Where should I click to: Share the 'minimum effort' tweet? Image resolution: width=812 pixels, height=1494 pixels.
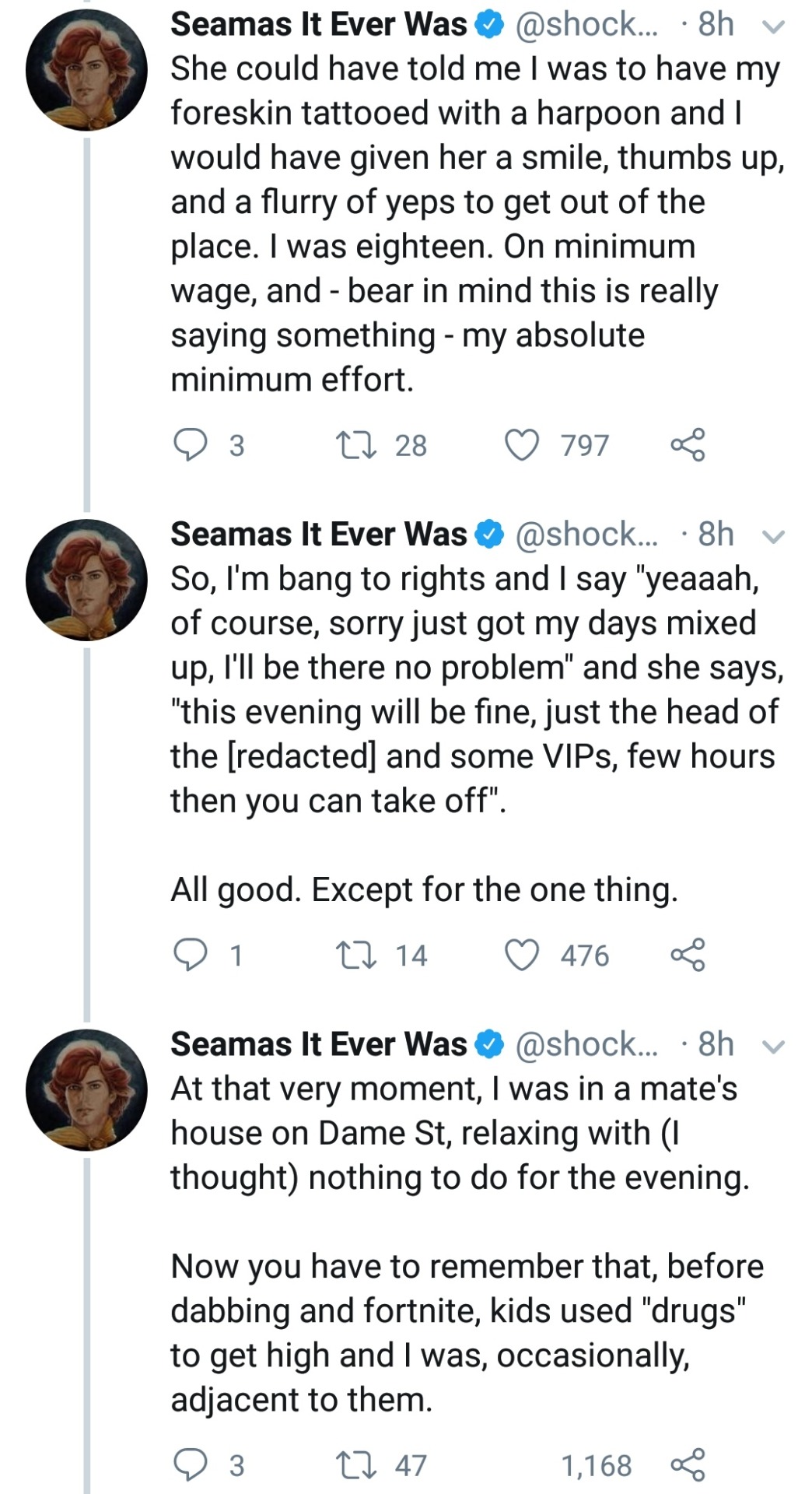click(688, 445)
